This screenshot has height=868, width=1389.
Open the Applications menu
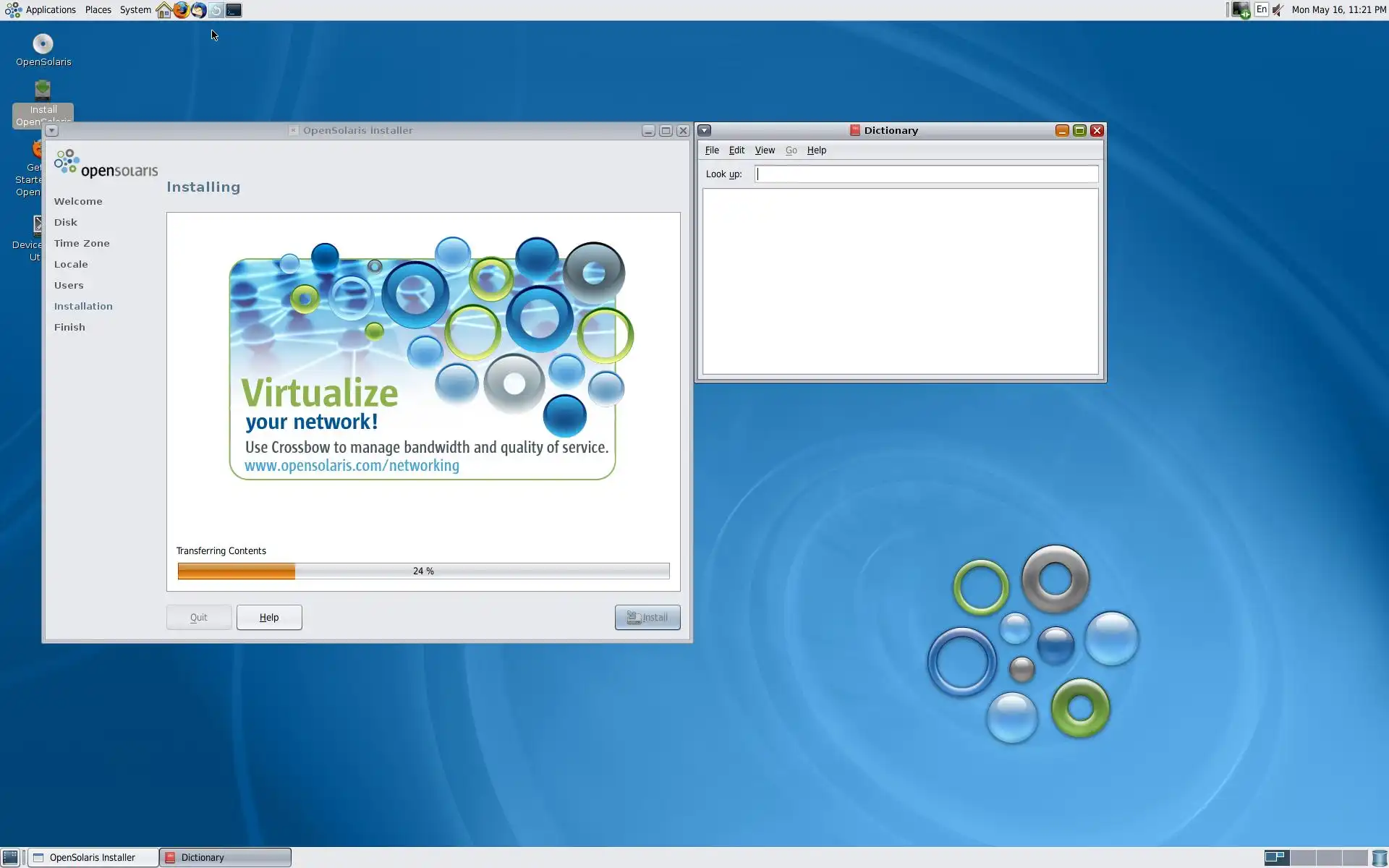[50, 10]
